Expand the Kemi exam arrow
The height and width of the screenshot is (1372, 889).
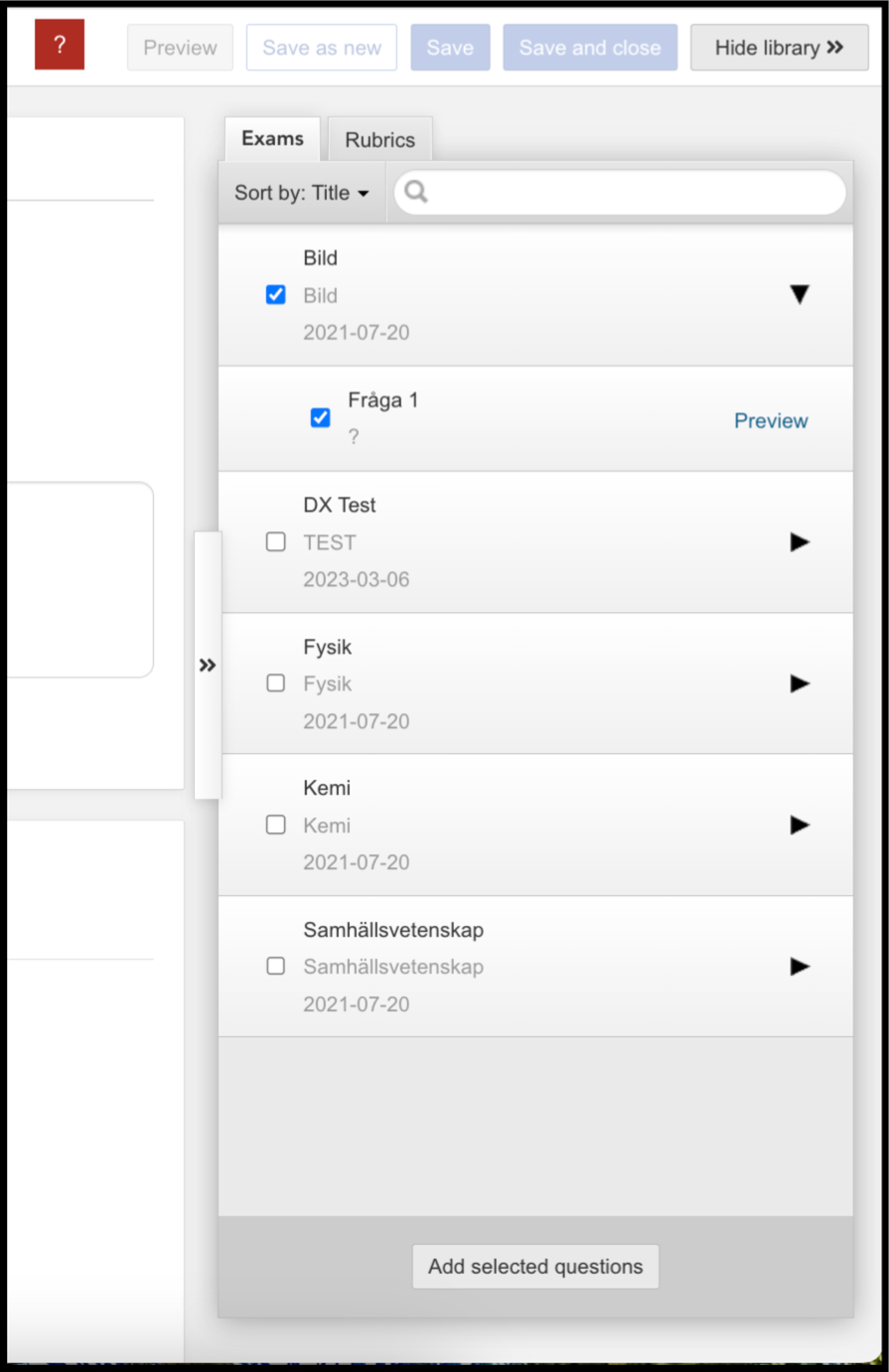click(800, 825)
